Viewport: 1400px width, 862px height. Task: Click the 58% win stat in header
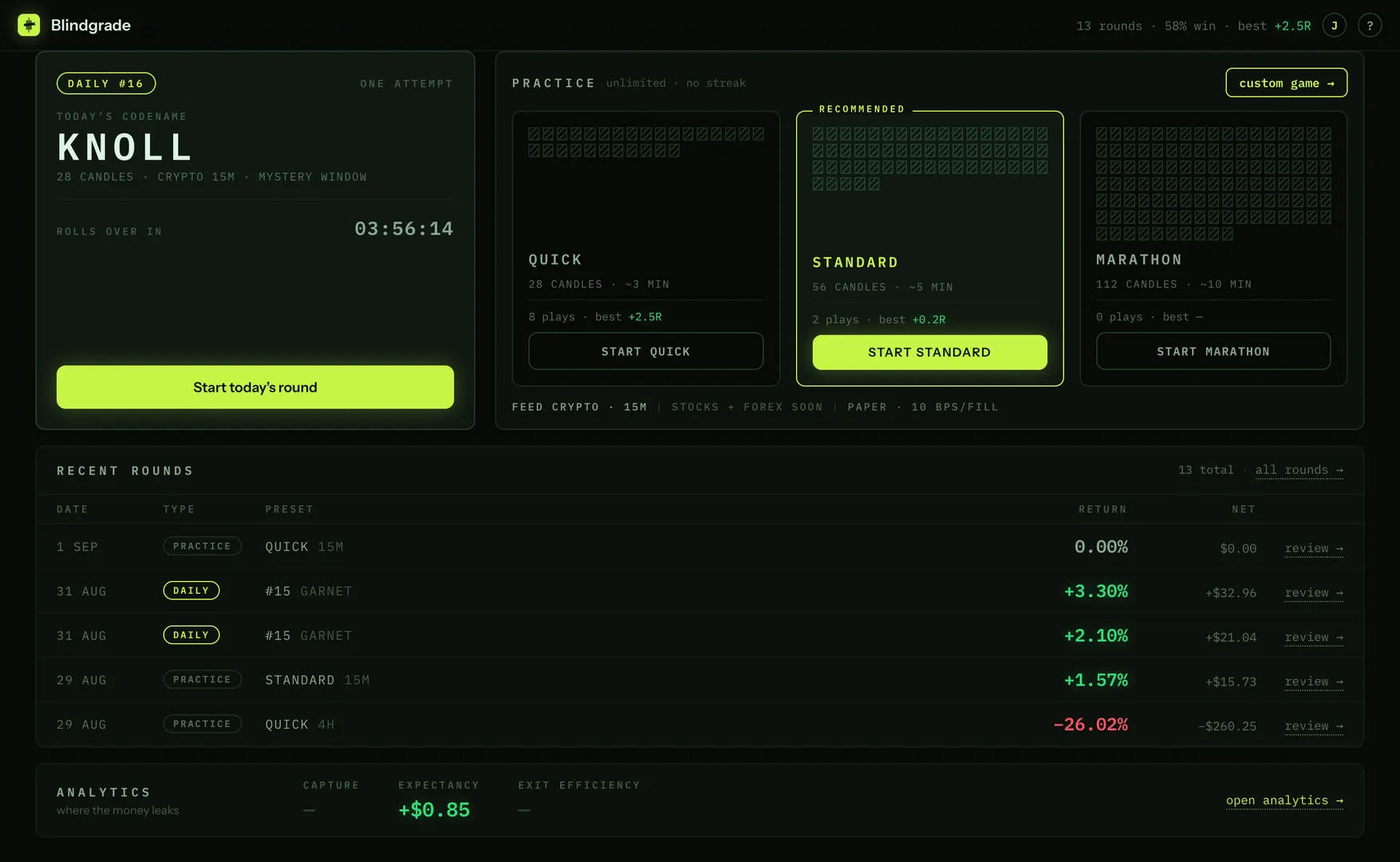1190,26
